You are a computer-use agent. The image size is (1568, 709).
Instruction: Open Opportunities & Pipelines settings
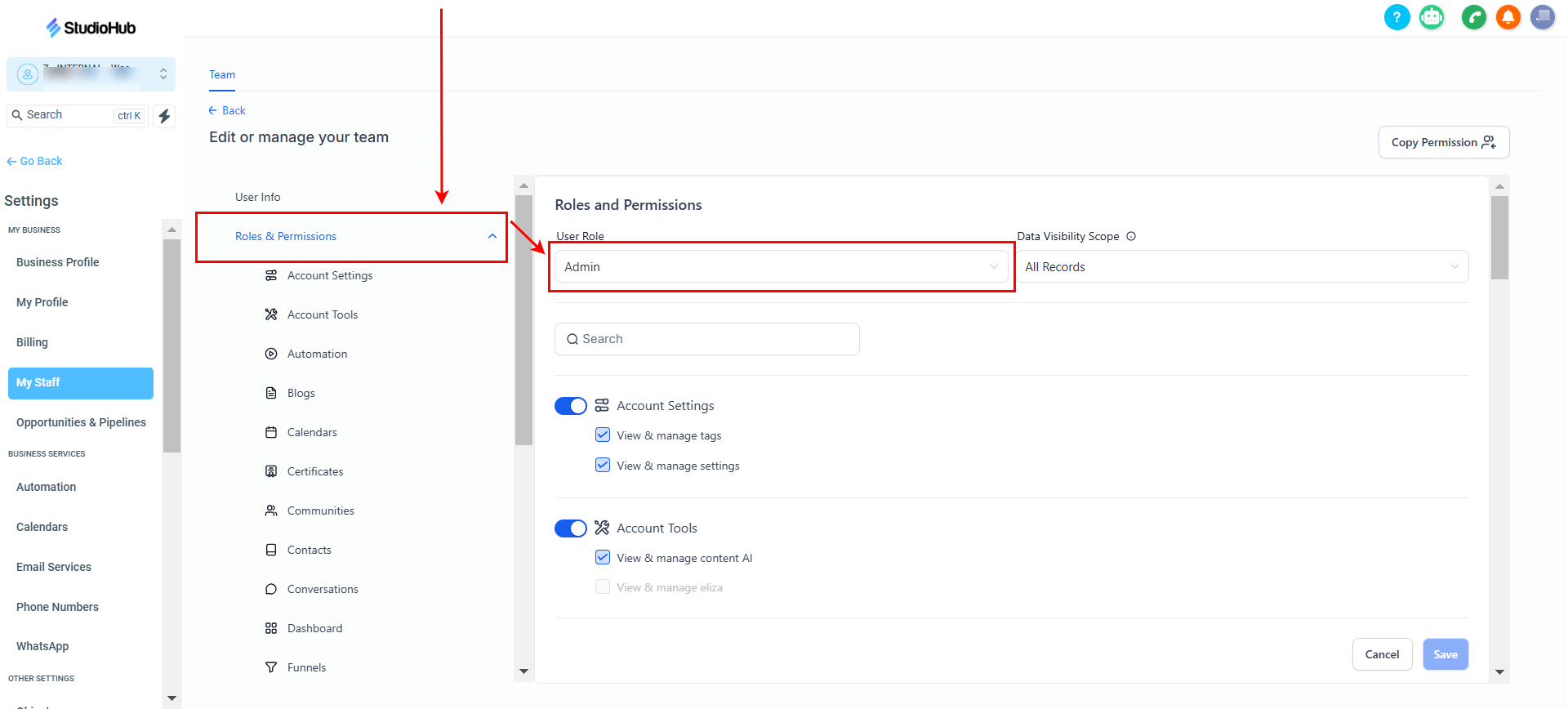click(x=81, y=422)
